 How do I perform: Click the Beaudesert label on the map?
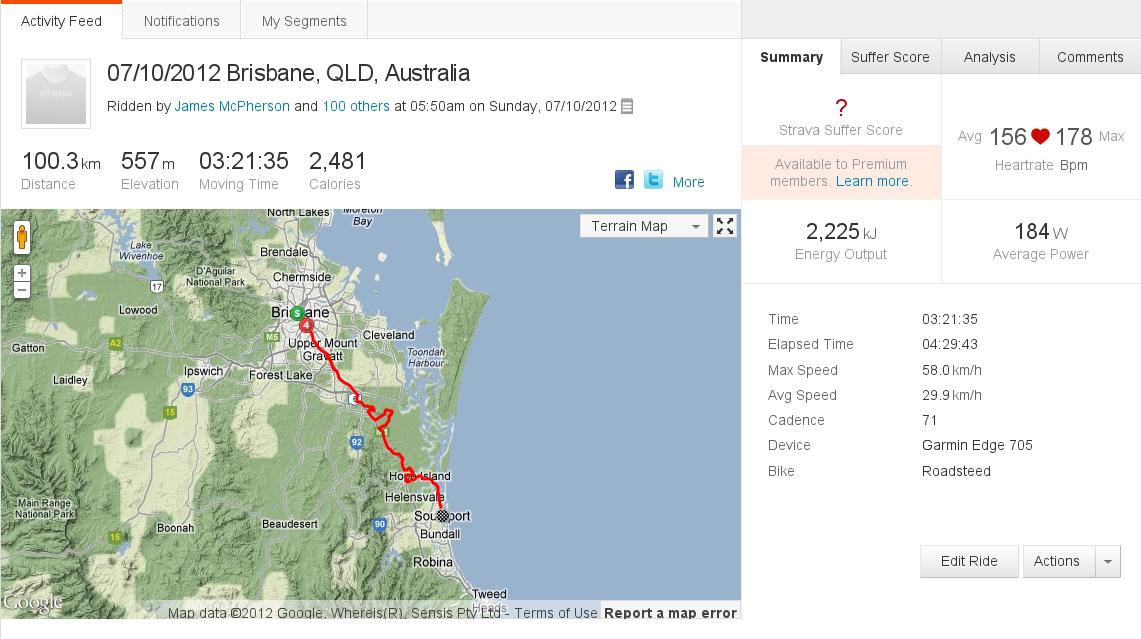point(290,524)
